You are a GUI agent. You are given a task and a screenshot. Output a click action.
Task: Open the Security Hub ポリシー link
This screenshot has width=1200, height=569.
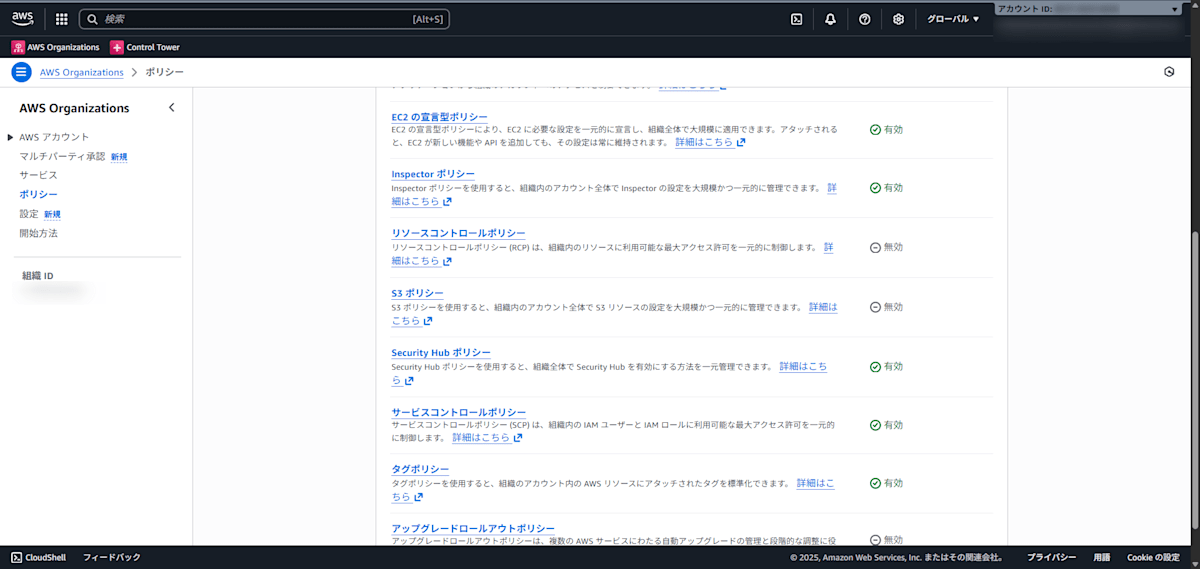pos(441,353)
